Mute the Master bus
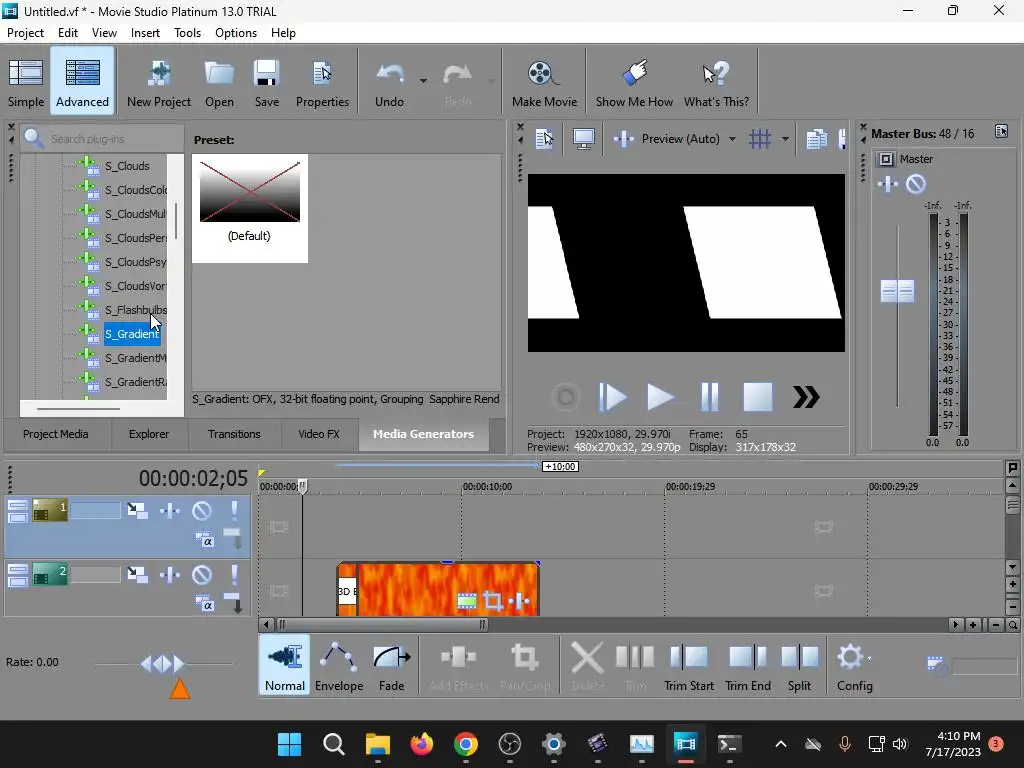Viewport: 1024px width, 768px height. (x=916, y=184)
